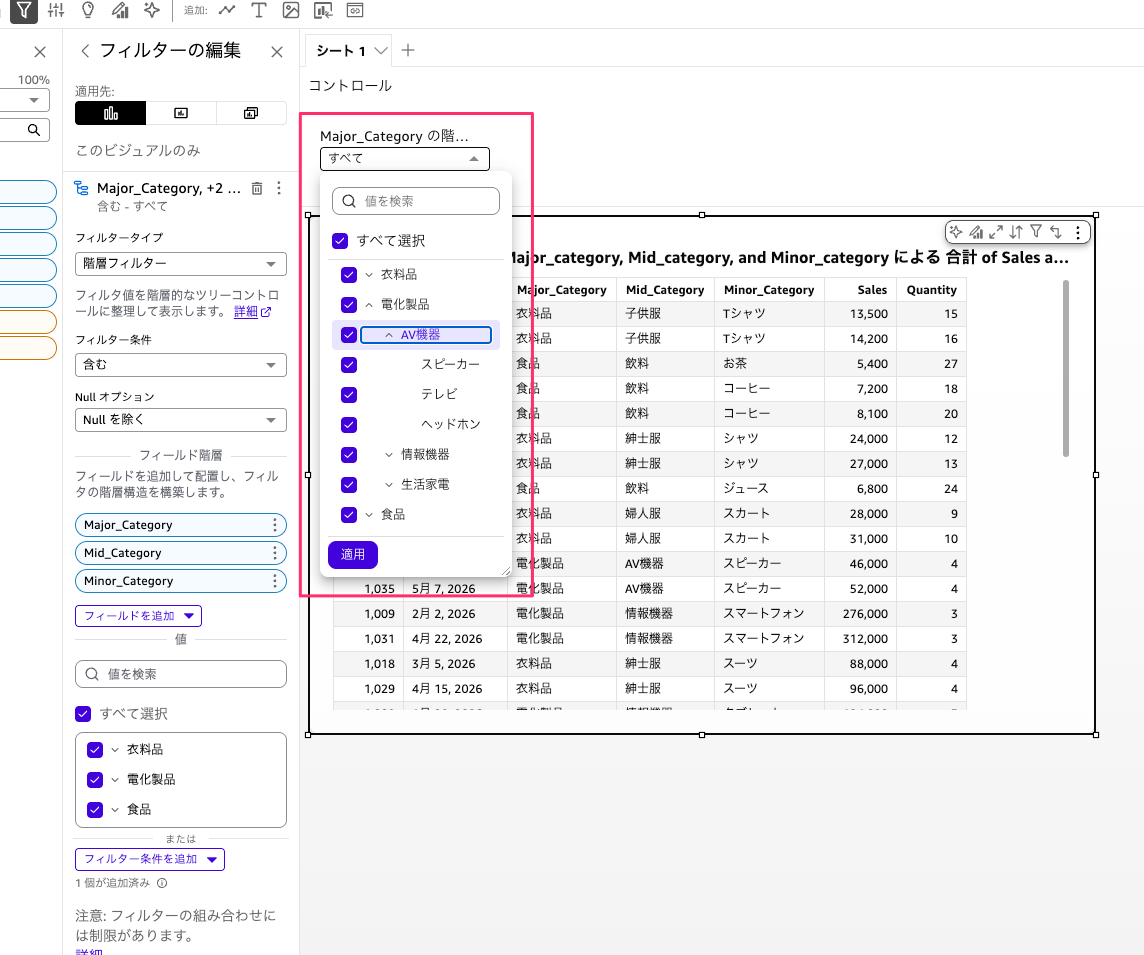Image resolution: width=1144 pixels, height=955 pixels.
Task: Open the Filter pane from top toolbar
Action: (x=24, y=10)
